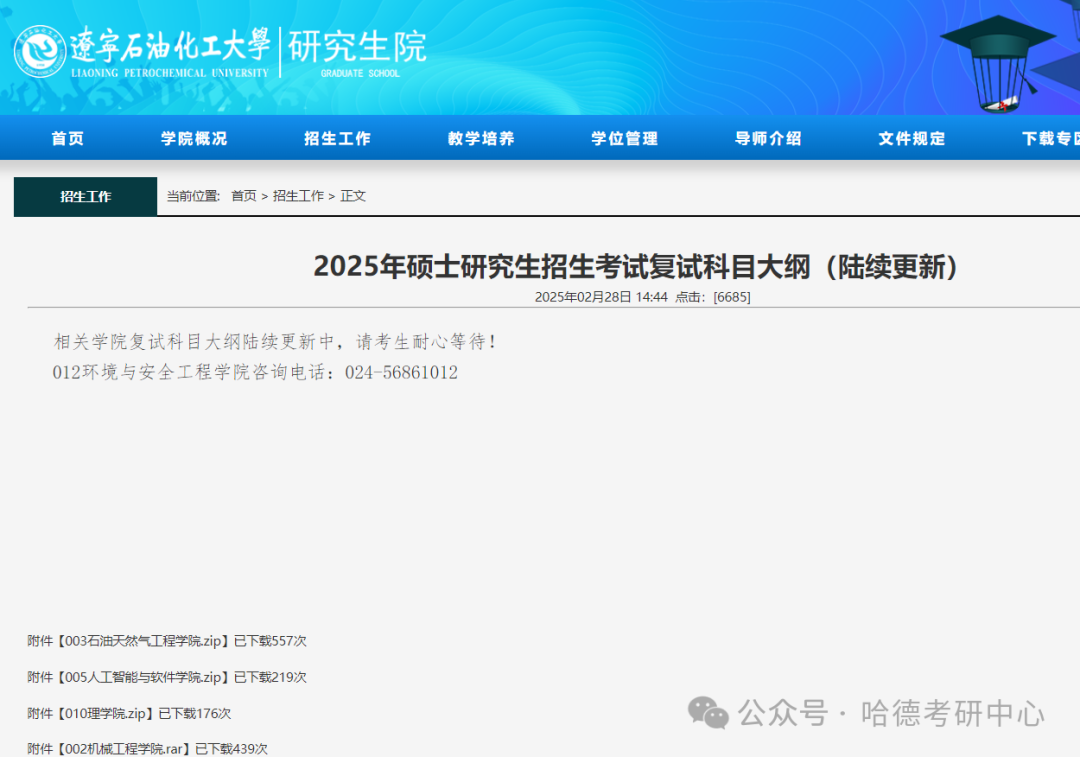Open the 招生工作 navigation menu
The height and width of the screenshot is (757, 1080).
(x=338, y=138)
